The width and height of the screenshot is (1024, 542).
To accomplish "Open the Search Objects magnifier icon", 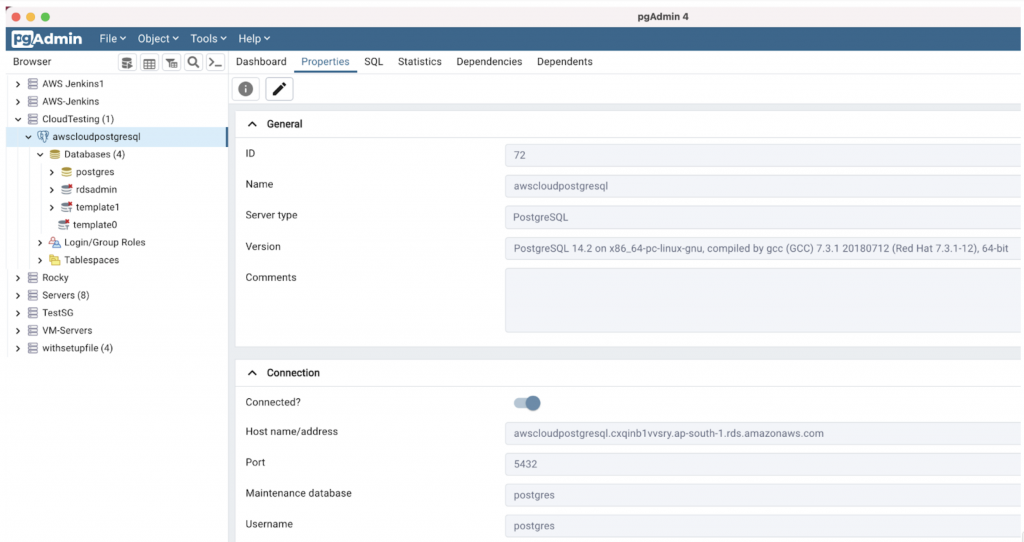I will pyautogui.click(x=193, y=63).
